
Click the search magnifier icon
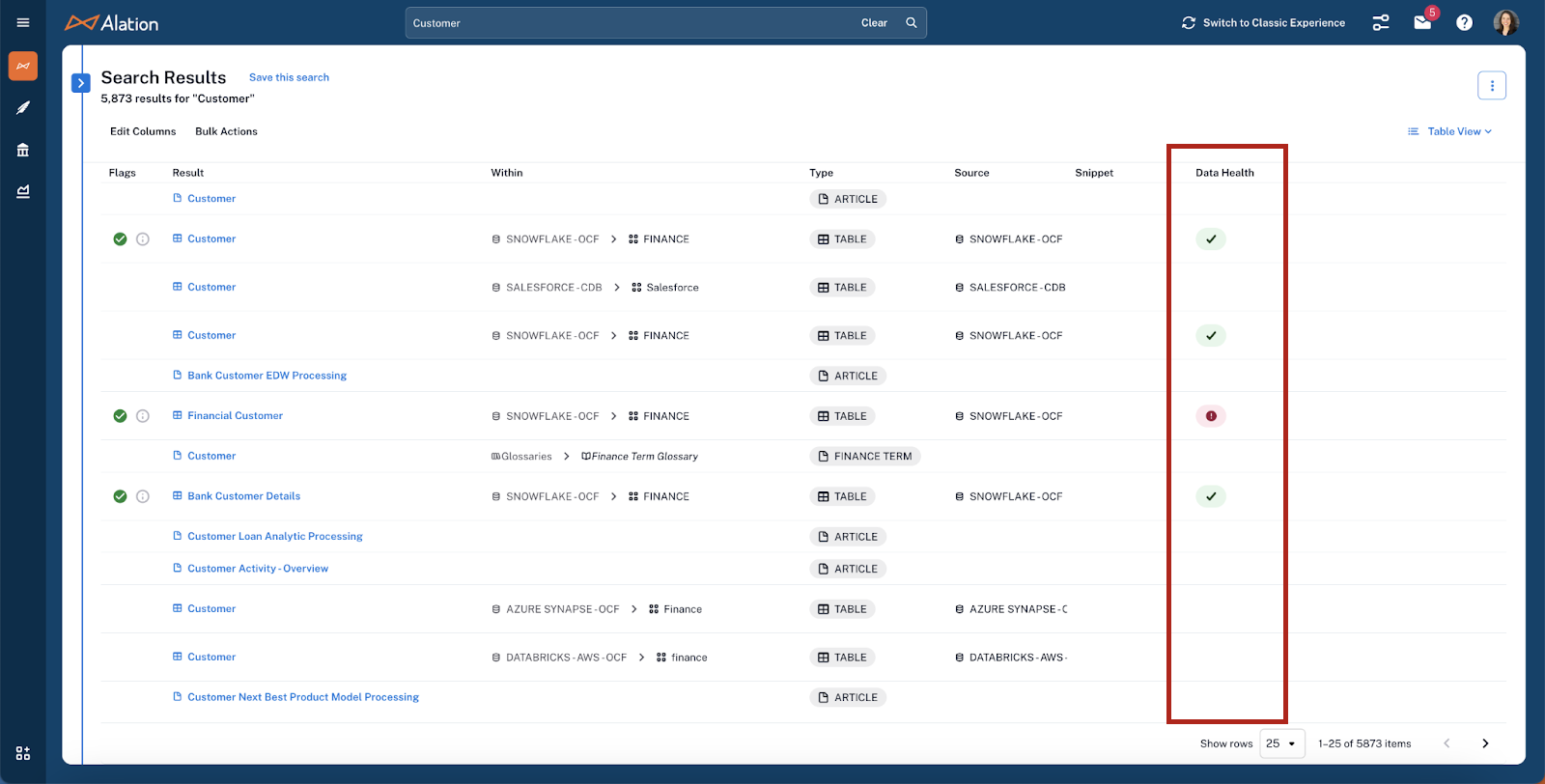pyautogui.click(x=911, y=23)
